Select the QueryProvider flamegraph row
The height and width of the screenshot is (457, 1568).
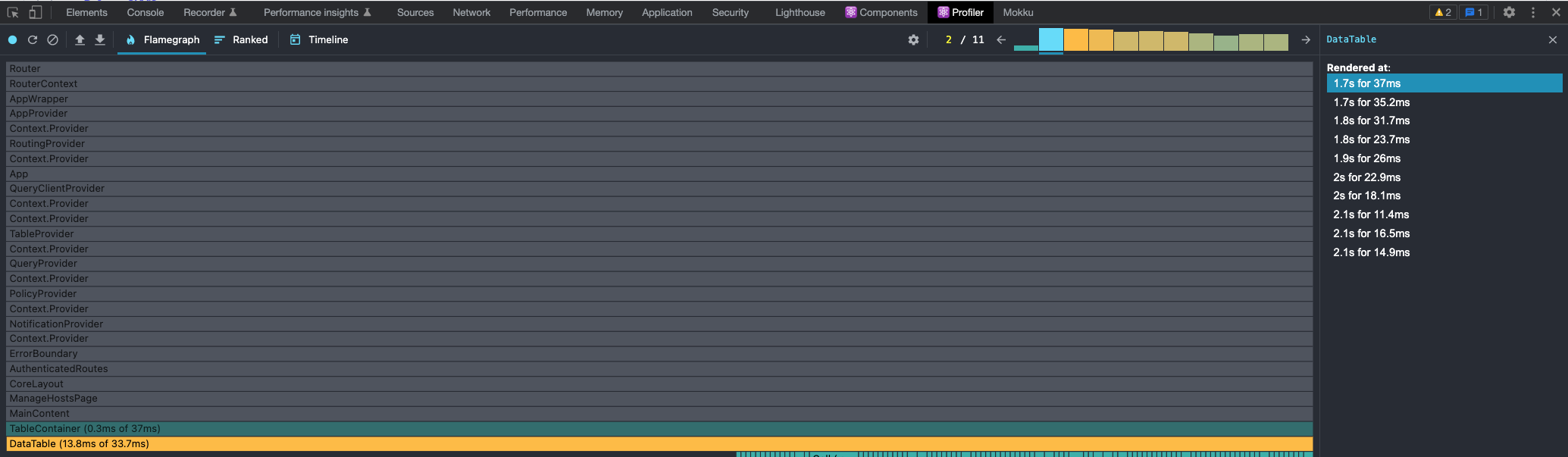659,264
